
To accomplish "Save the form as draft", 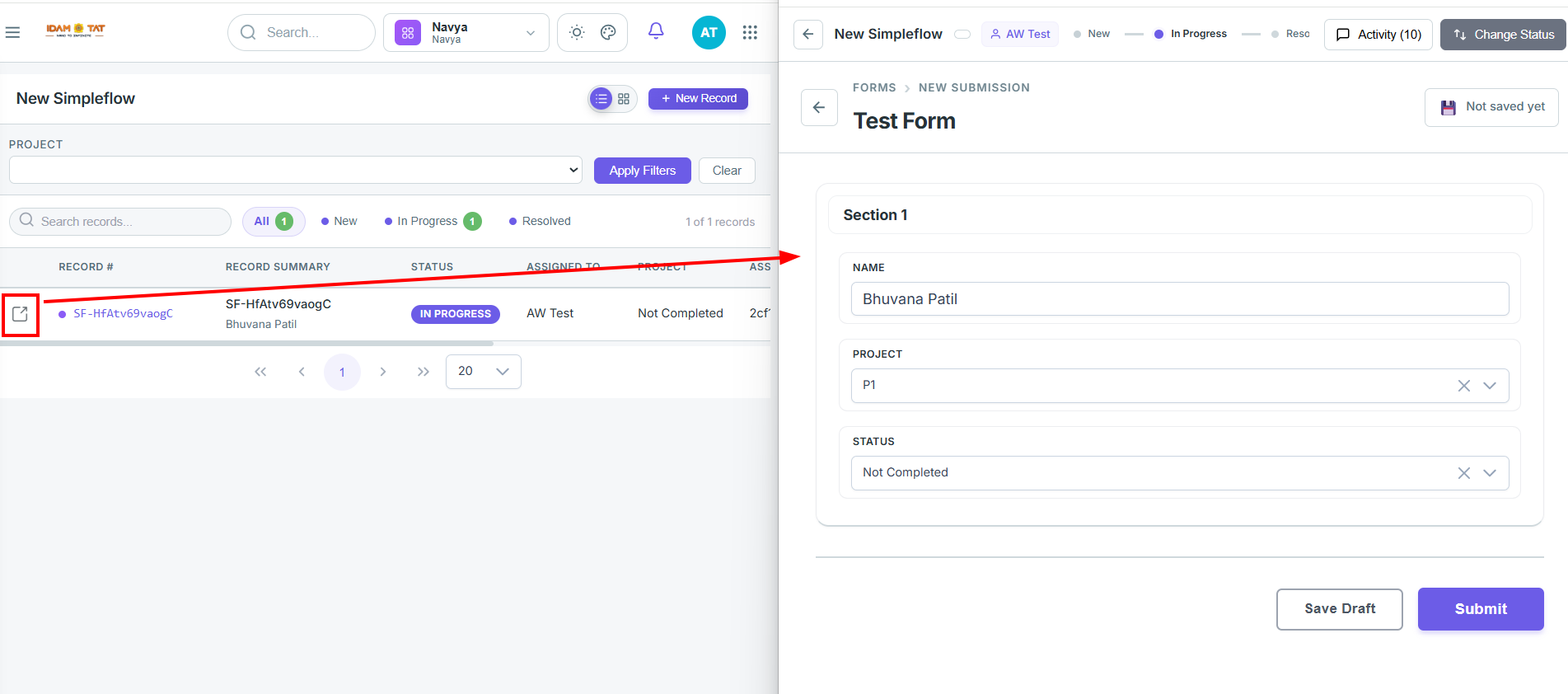I will pos(1340,609).
